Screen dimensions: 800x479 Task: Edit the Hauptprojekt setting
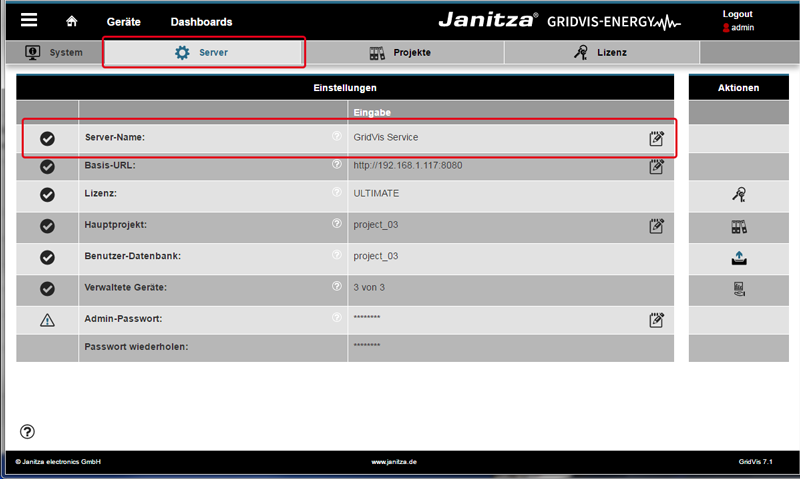pyautogui.click(x=656, y=227)
